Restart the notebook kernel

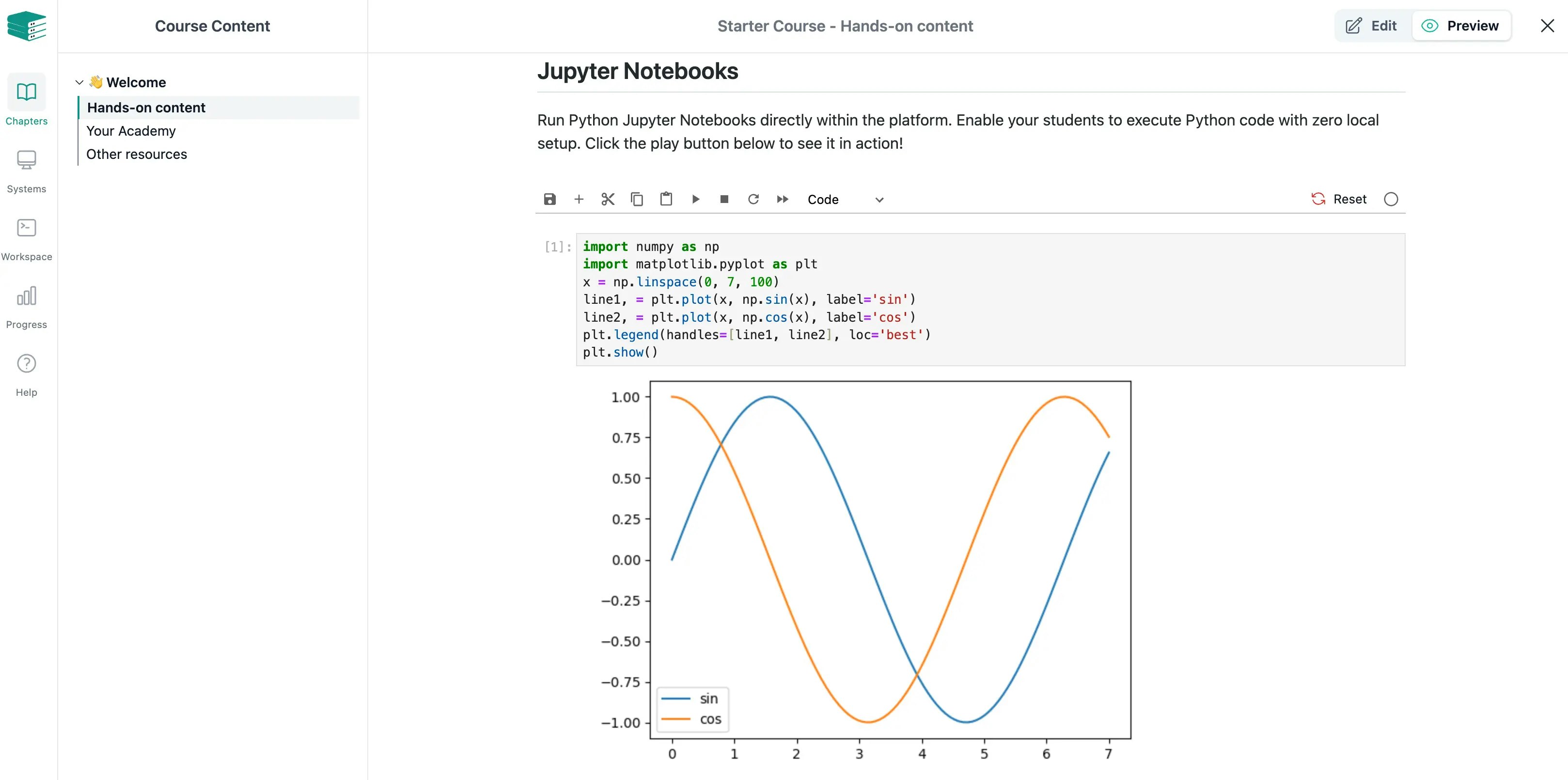pyautogui.click(x=753, y=199)
